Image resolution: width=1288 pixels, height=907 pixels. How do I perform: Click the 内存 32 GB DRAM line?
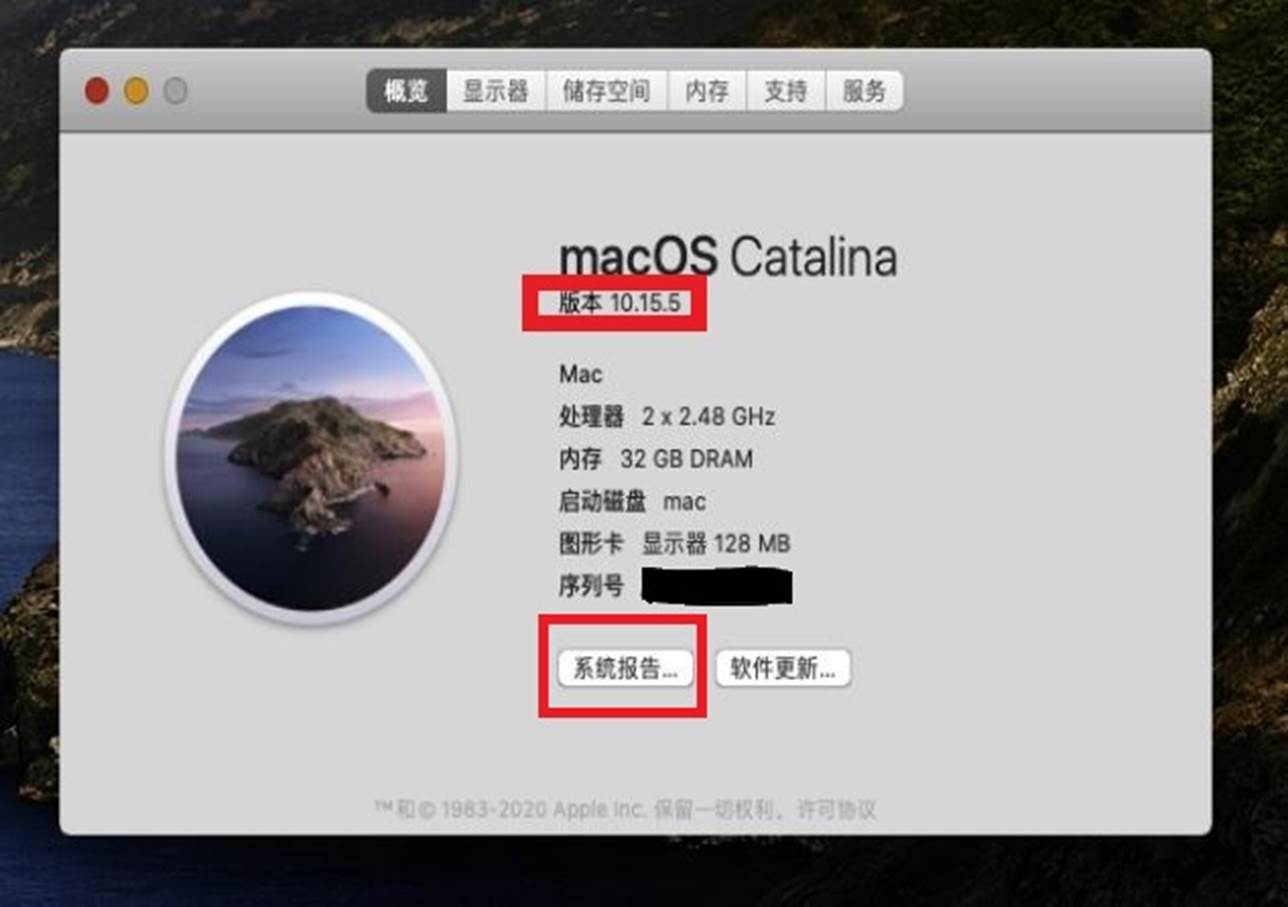tap(656, 459)
